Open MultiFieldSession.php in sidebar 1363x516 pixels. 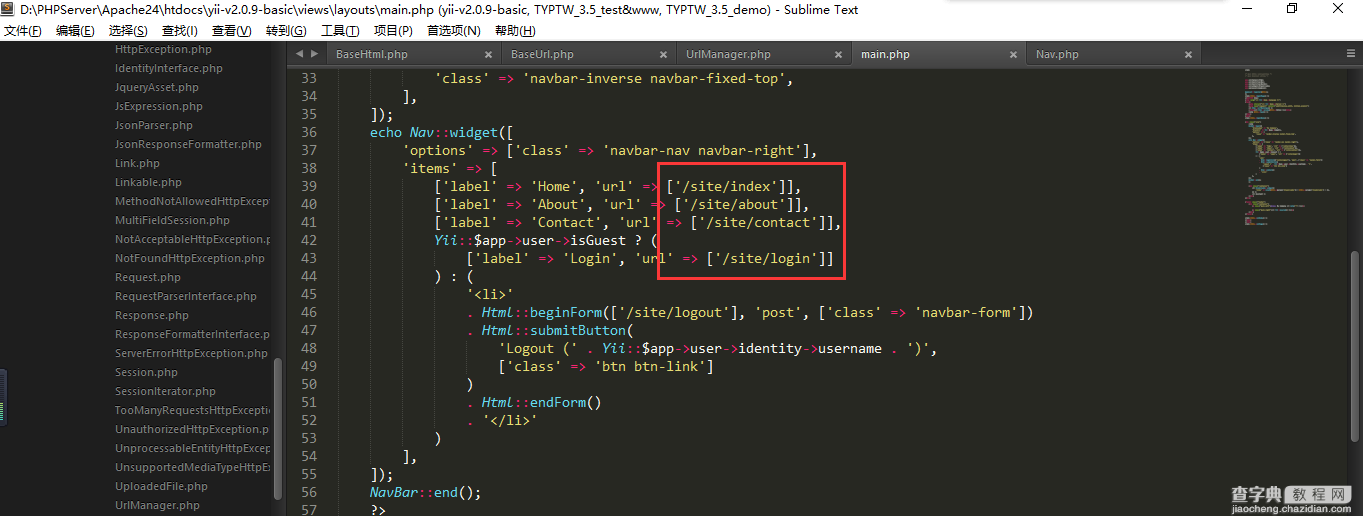(172, 220)
